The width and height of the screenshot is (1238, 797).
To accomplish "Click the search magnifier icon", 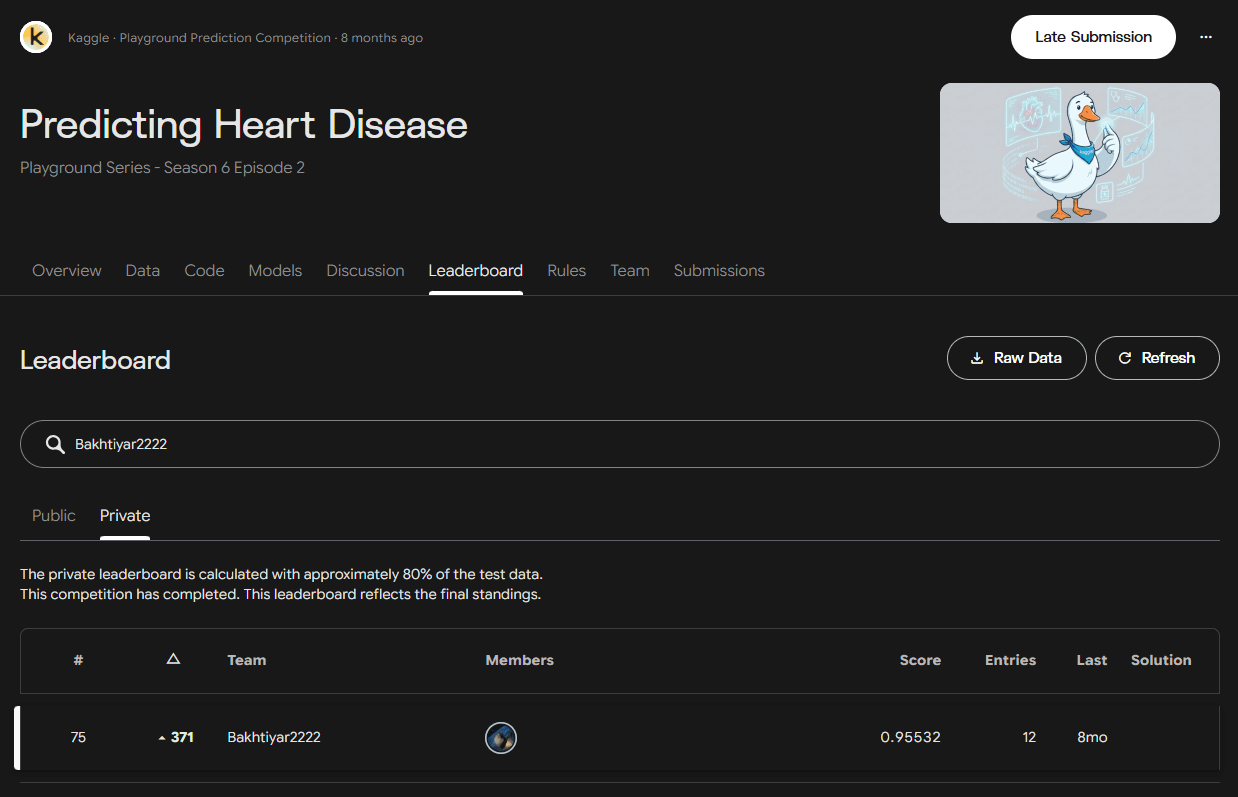I will pos(55,444).
